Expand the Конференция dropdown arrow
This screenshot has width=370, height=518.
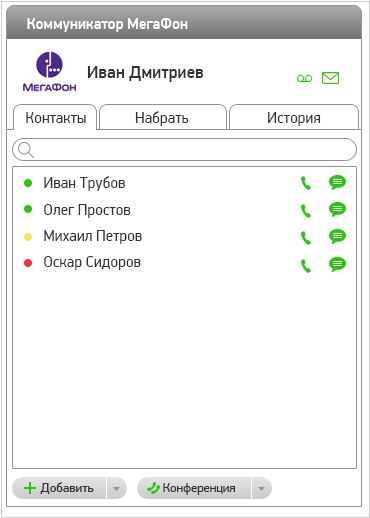click(262, 488)
